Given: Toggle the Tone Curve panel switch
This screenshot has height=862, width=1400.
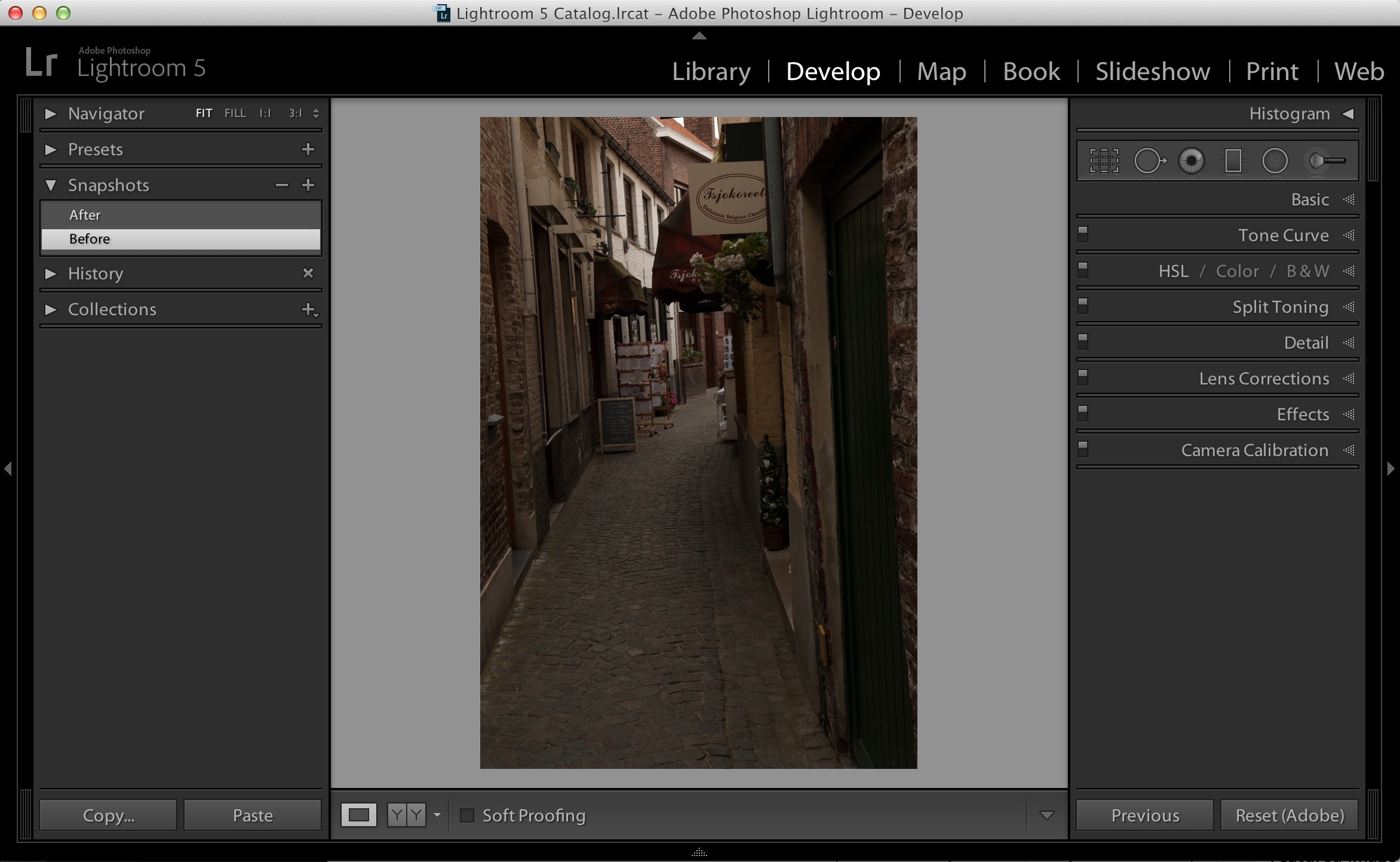Looking at the screenshot, I should click(1083, 235).
